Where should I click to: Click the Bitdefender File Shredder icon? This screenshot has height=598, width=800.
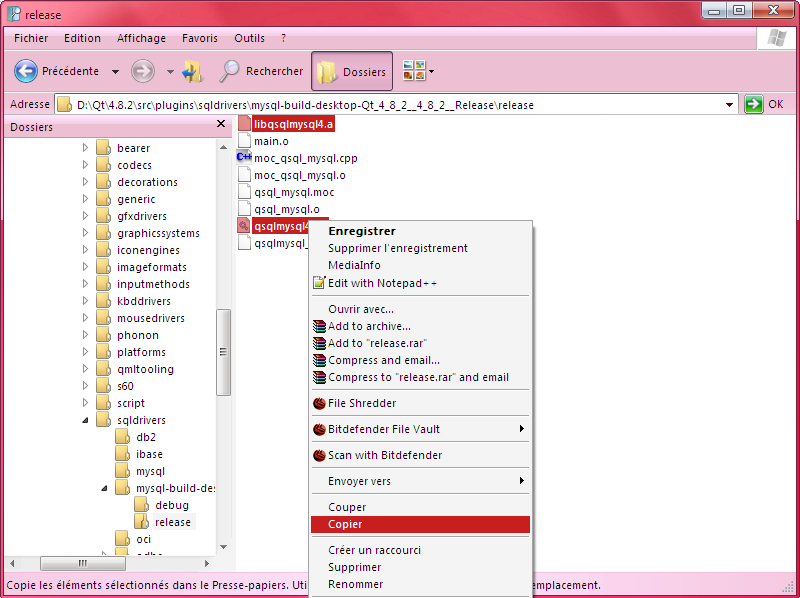click(x=319, y=403)
